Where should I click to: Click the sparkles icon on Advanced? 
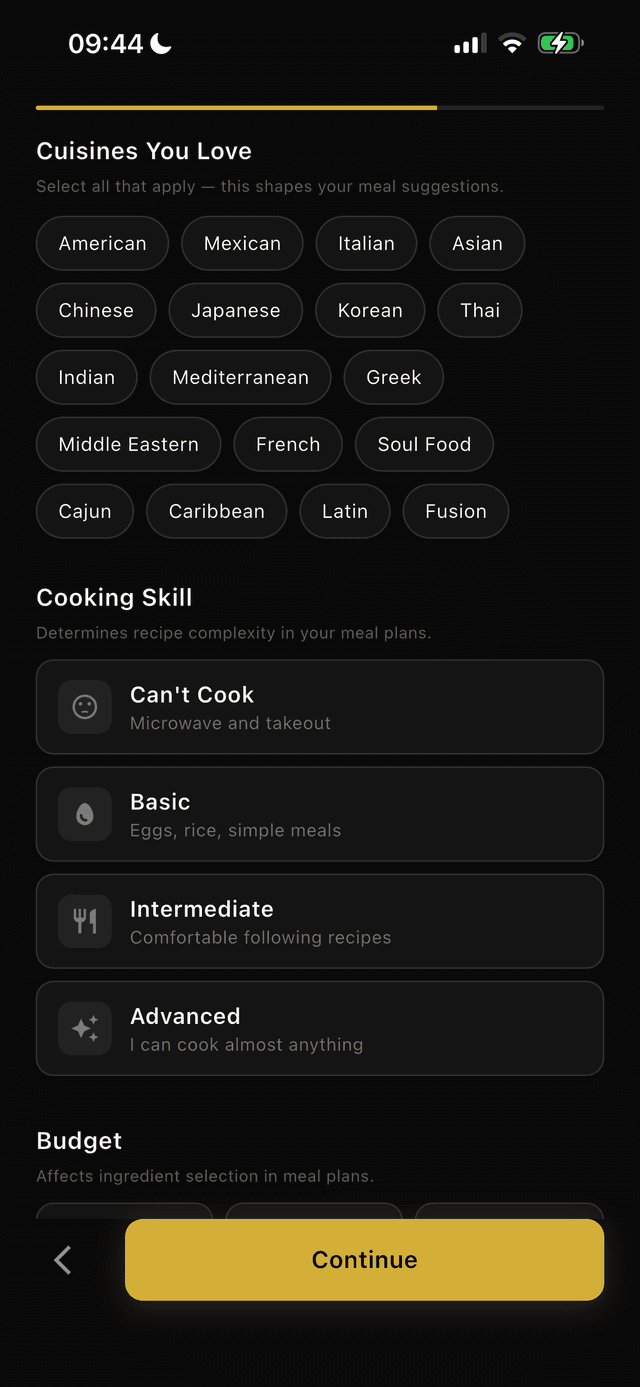click(x=85, y=1027)
